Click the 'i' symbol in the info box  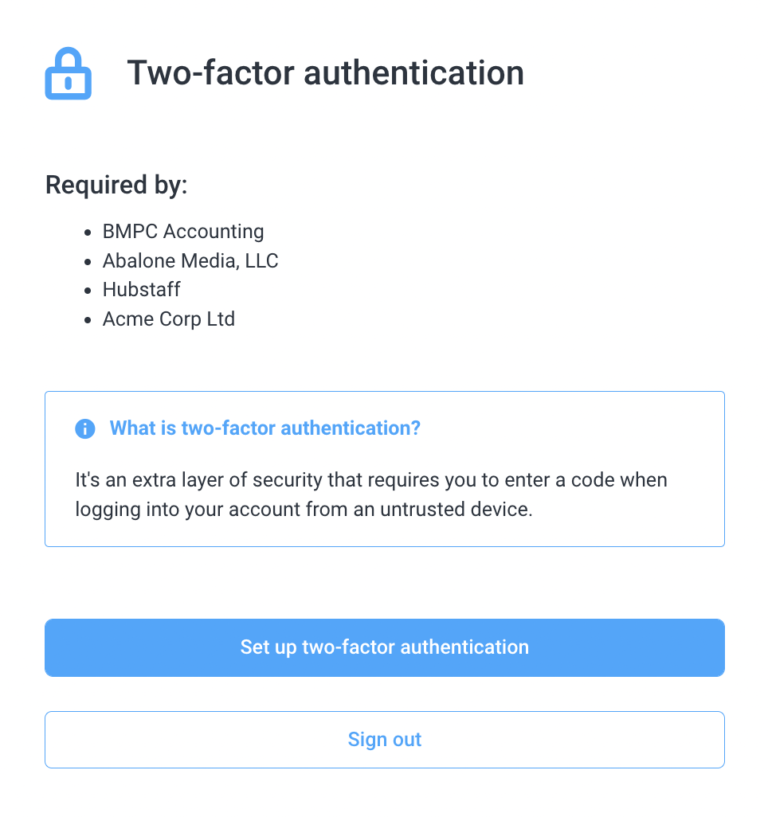[85, 428]
